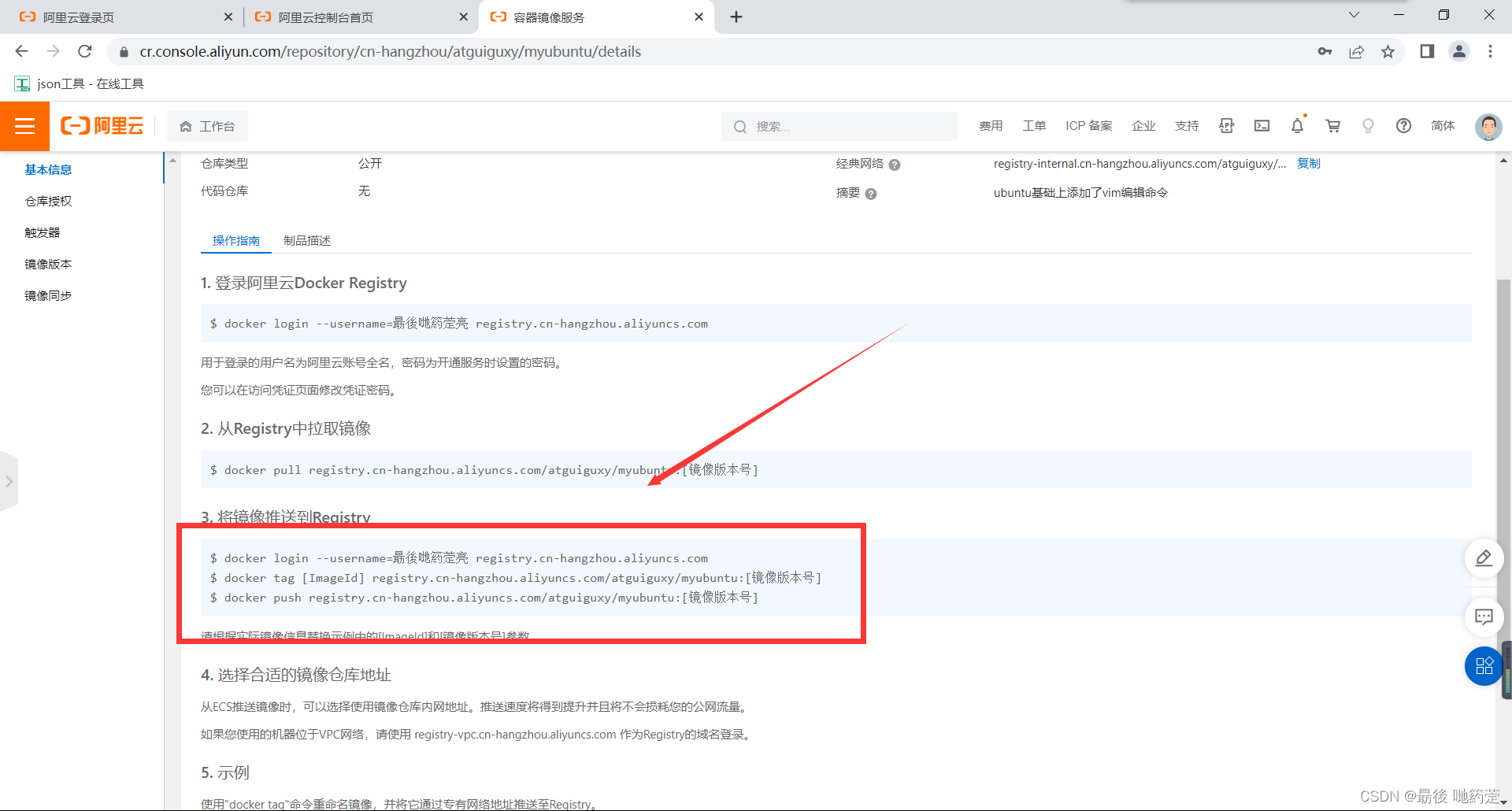Screen dimensions: 1512x811
Task: Toggle the browser side panel
Action: (1427, 51)
